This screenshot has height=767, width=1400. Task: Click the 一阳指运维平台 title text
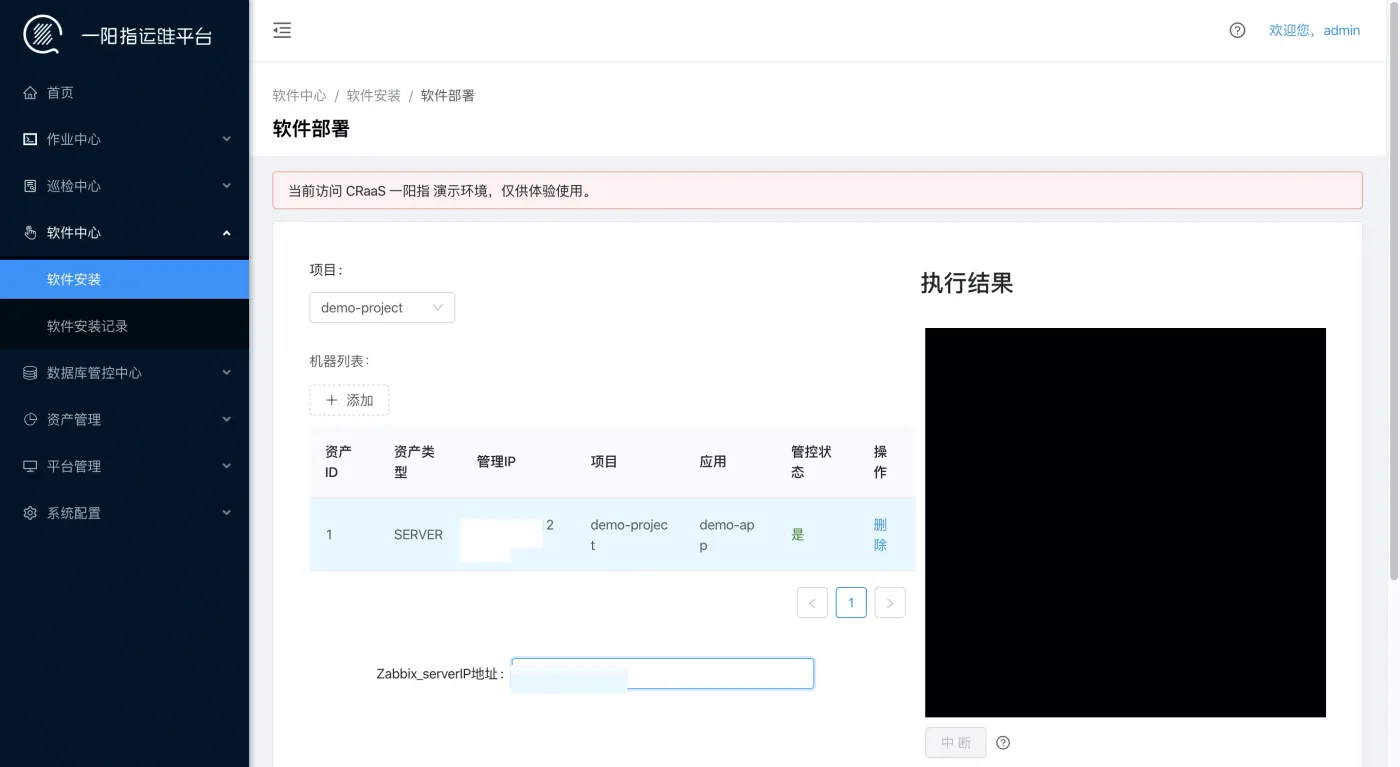(147, 37)
